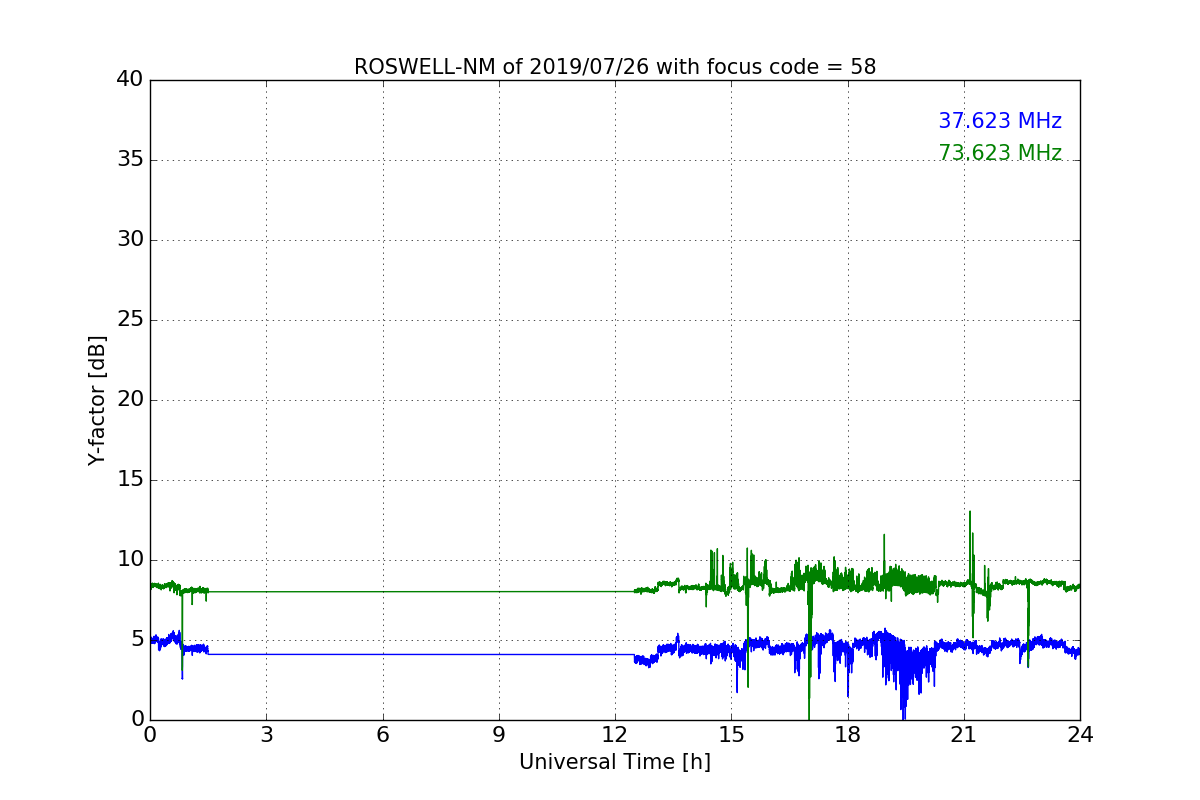Click the y-axis tick label '20'
Viewport: 1200px width, 800px height.
pyautogui.click(x=131, y=400)
